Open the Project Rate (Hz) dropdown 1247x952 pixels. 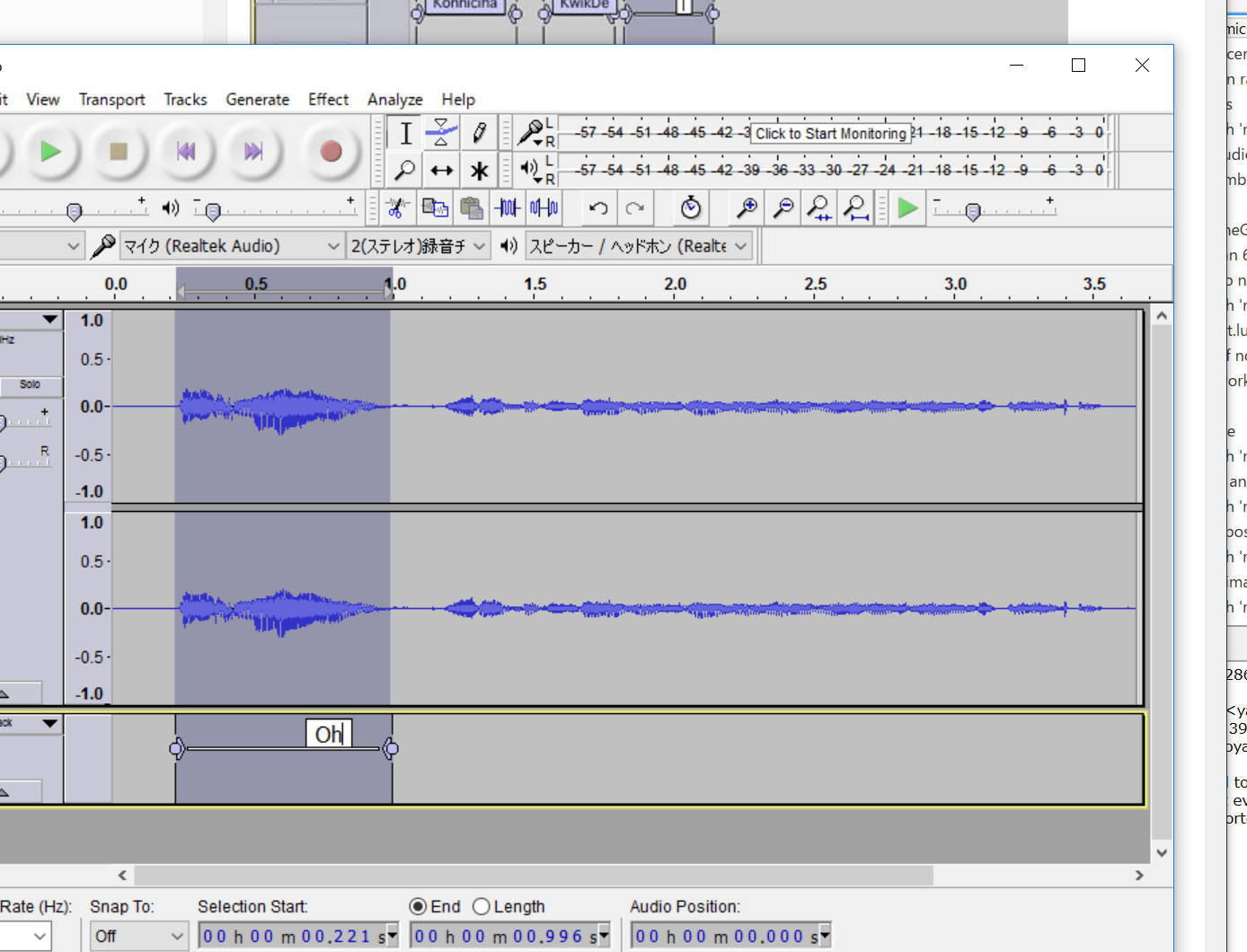pos(25,937)
